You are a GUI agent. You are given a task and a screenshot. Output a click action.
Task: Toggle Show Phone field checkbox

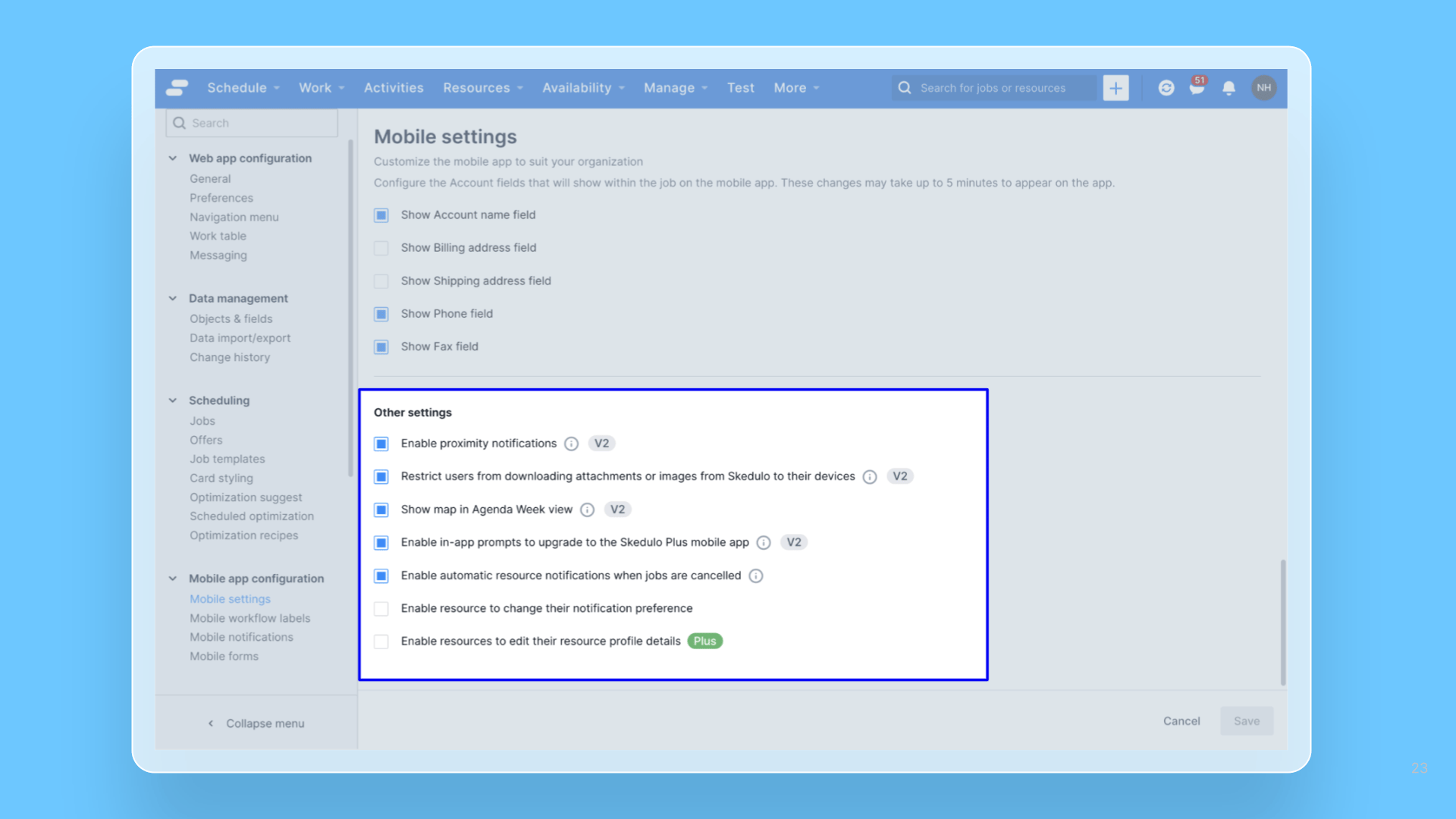click(381, 314)
